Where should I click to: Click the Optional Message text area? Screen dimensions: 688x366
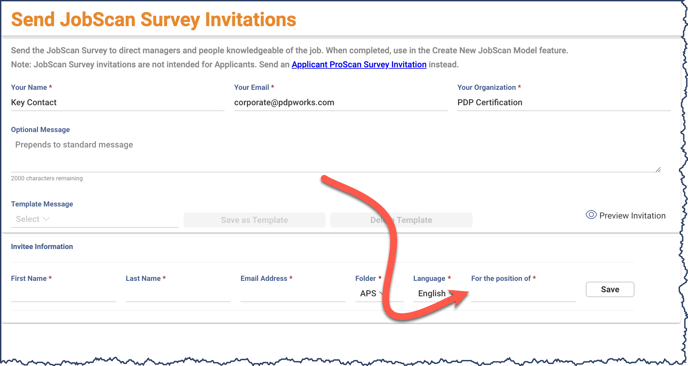(x=336, y=154)
